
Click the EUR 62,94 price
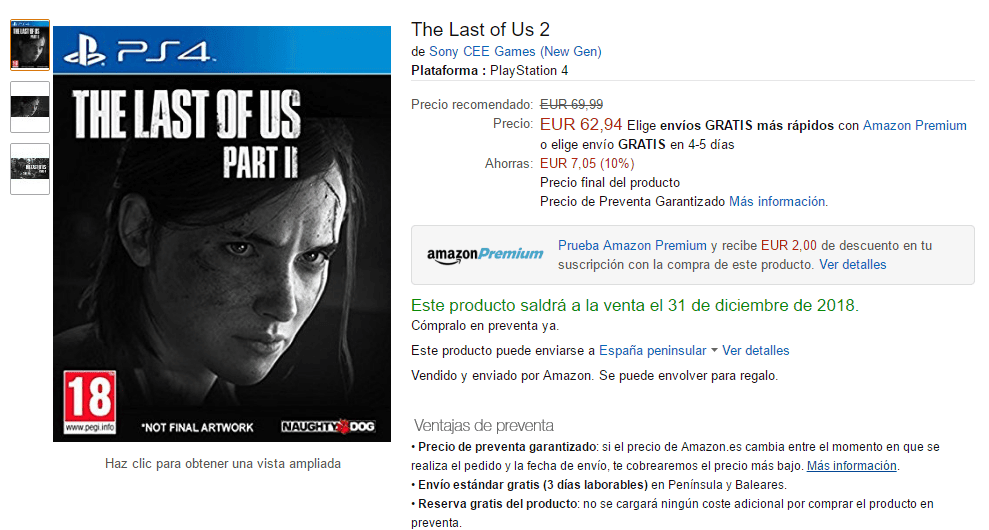pos(581,124)
